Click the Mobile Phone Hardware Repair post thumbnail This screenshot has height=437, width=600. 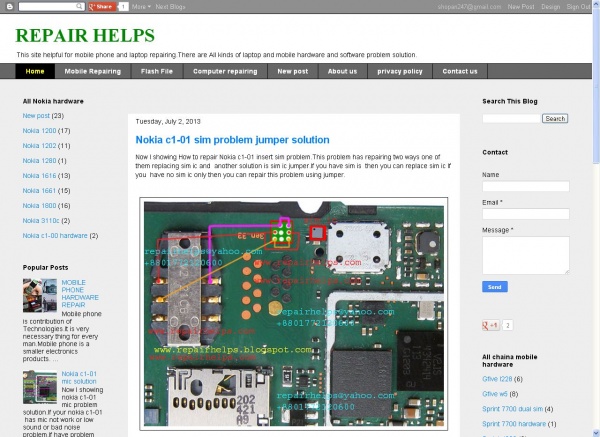(40, 295)
